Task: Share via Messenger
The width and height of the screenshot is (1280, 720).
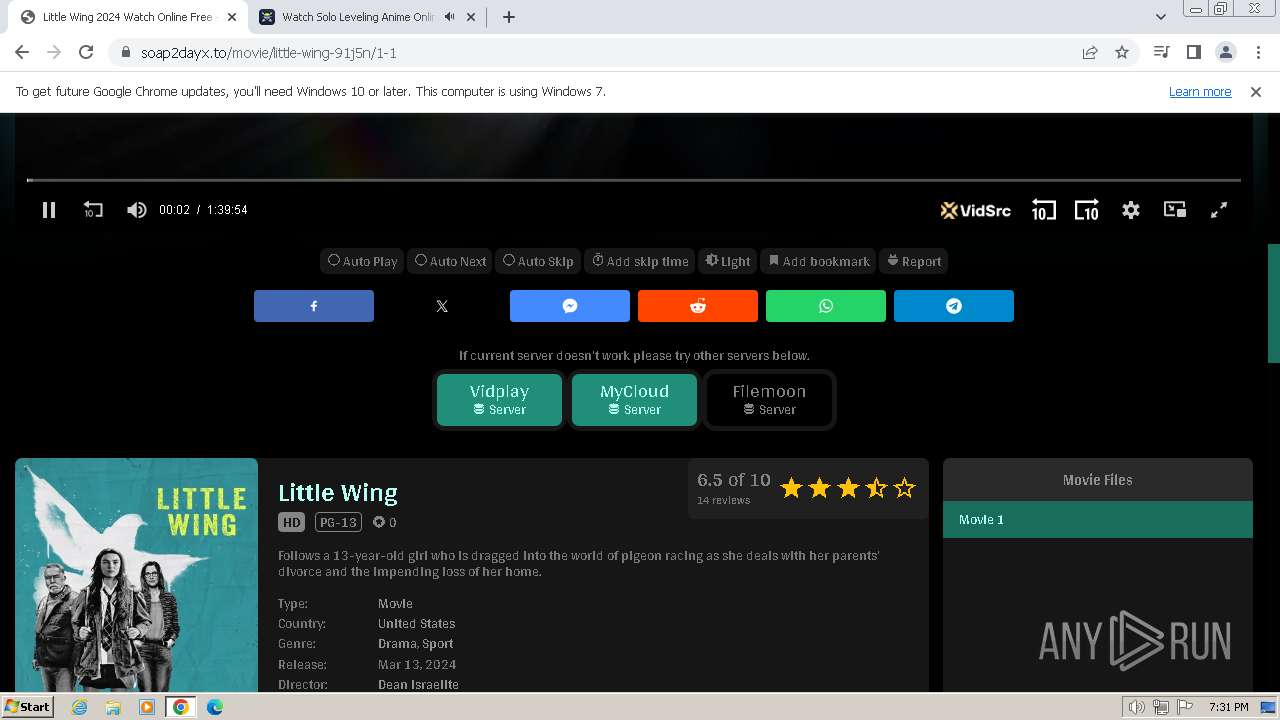Action: 570,306
